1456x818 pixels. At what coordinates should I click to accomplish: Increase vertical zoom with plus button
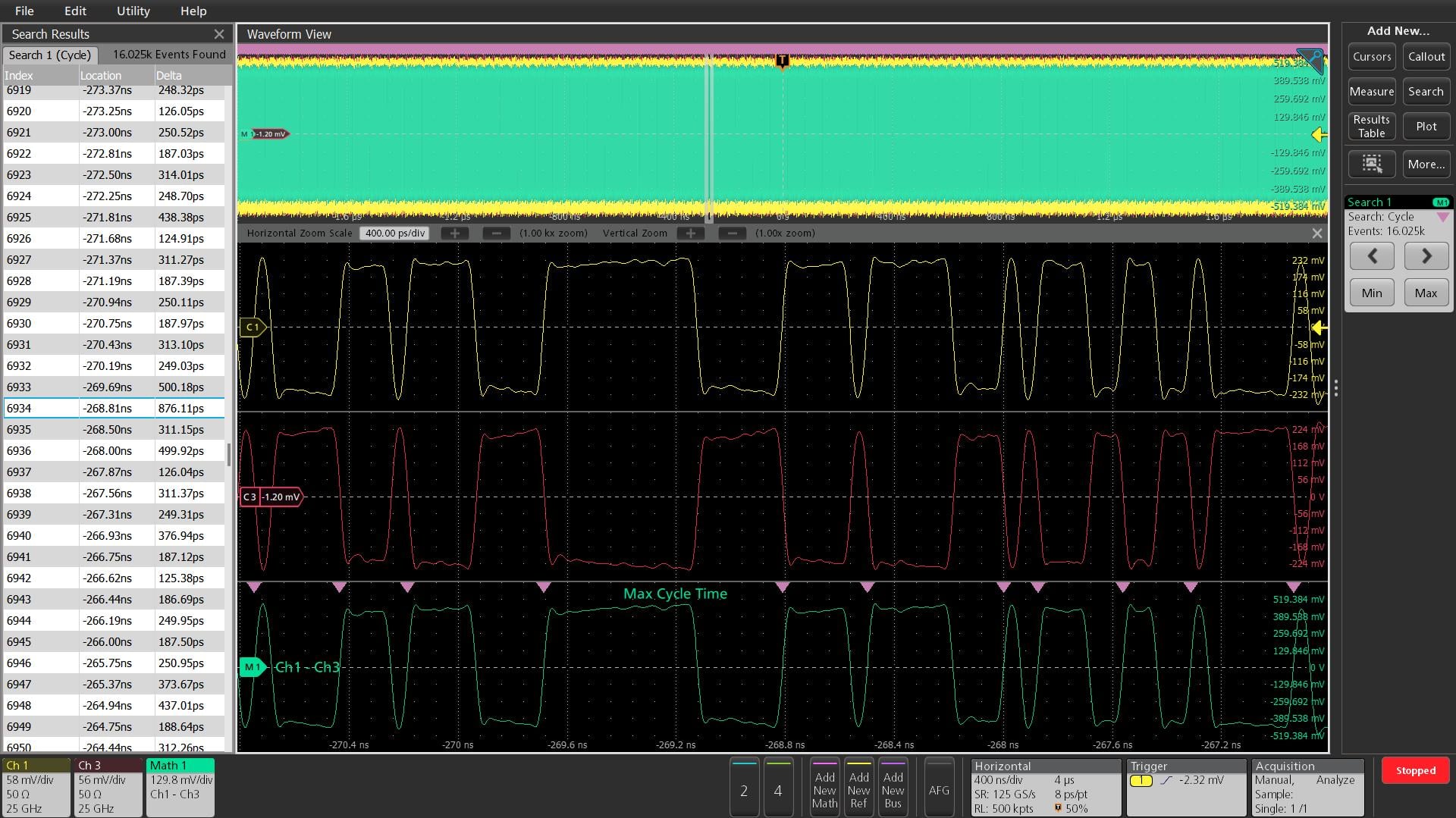(x=691, y=233)
